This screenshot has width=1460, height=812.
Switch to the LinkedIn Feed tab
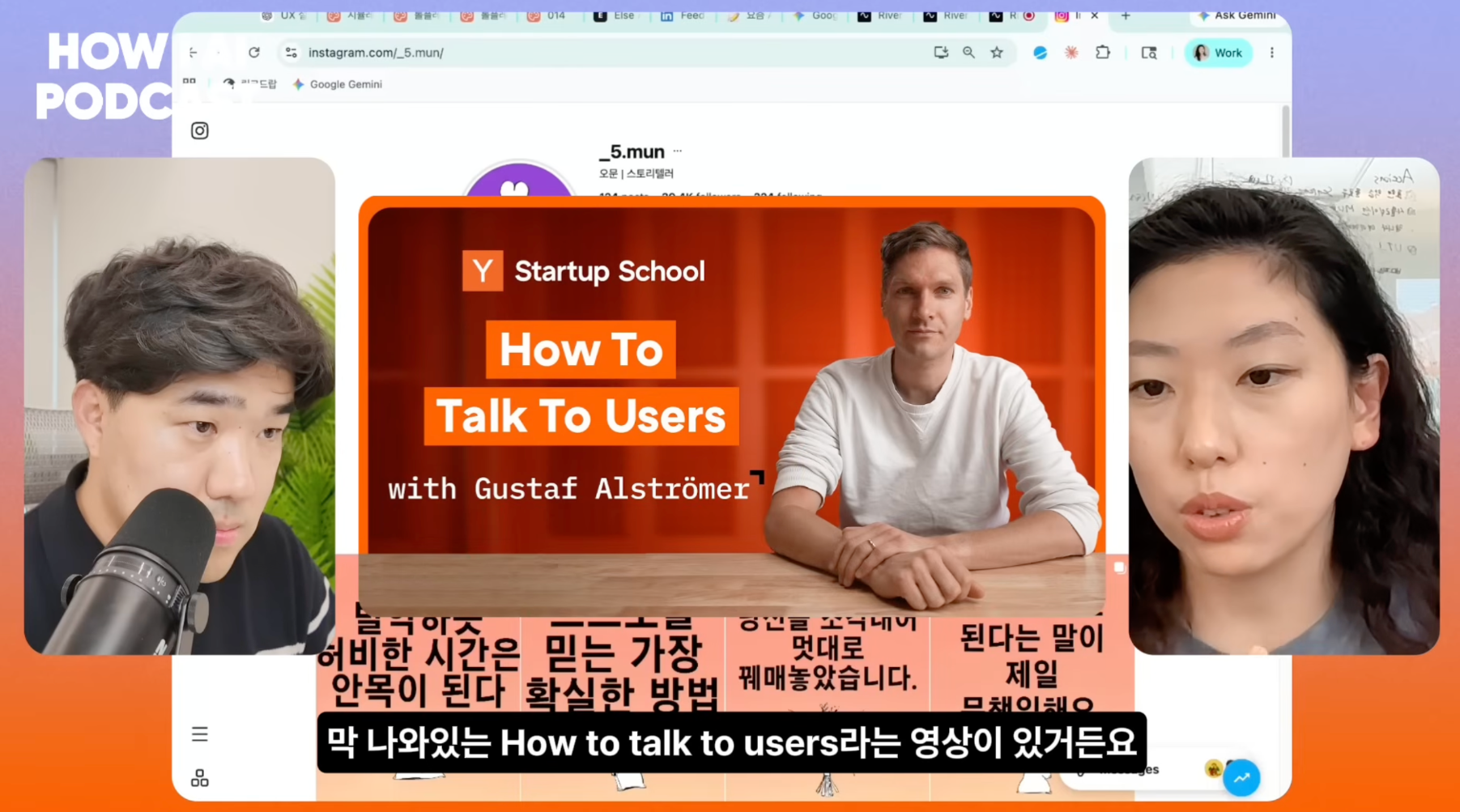point(683,15)
